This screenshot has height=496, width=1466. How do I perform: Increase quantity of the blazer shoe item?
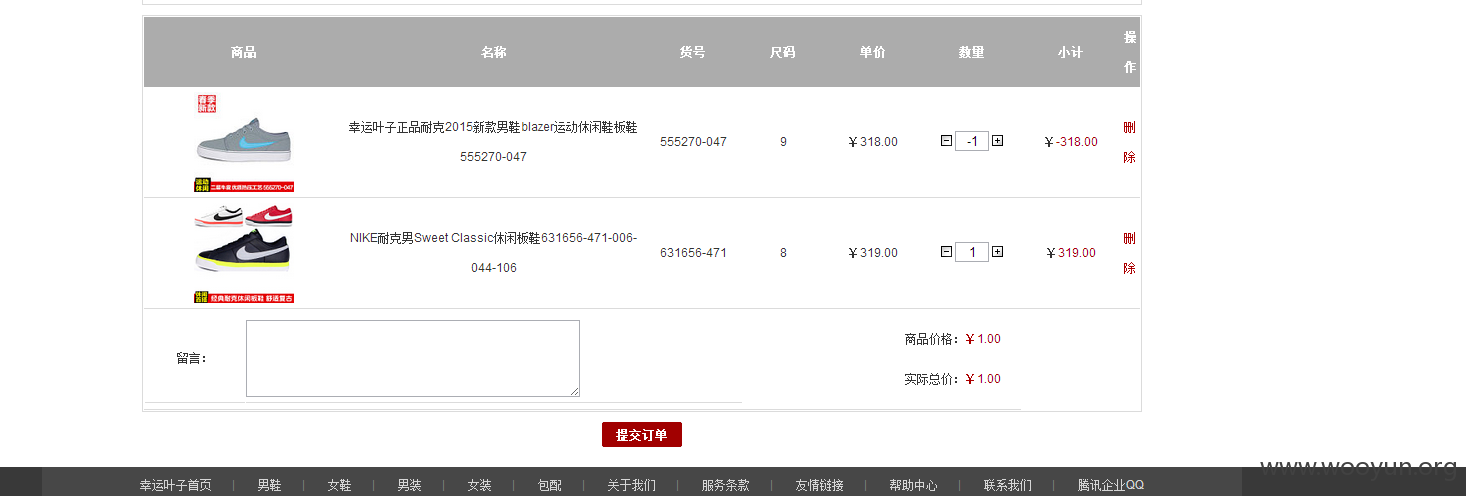click(x=997, y=141)
